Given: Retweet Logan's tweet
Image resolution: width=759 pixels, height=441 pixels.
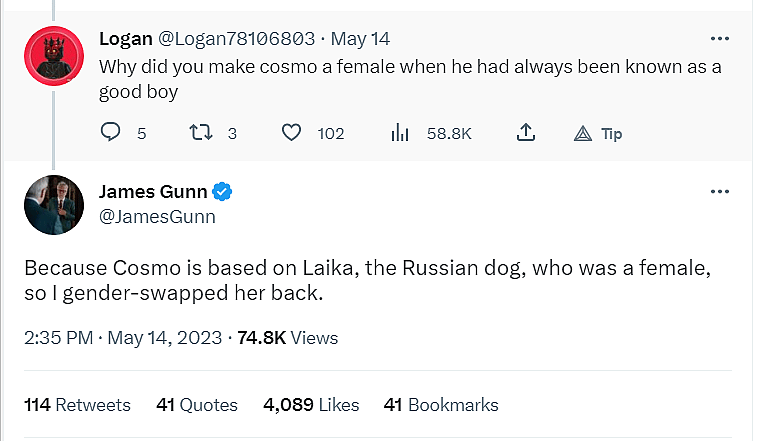Looking at the screenshot, I should (199, 133).
